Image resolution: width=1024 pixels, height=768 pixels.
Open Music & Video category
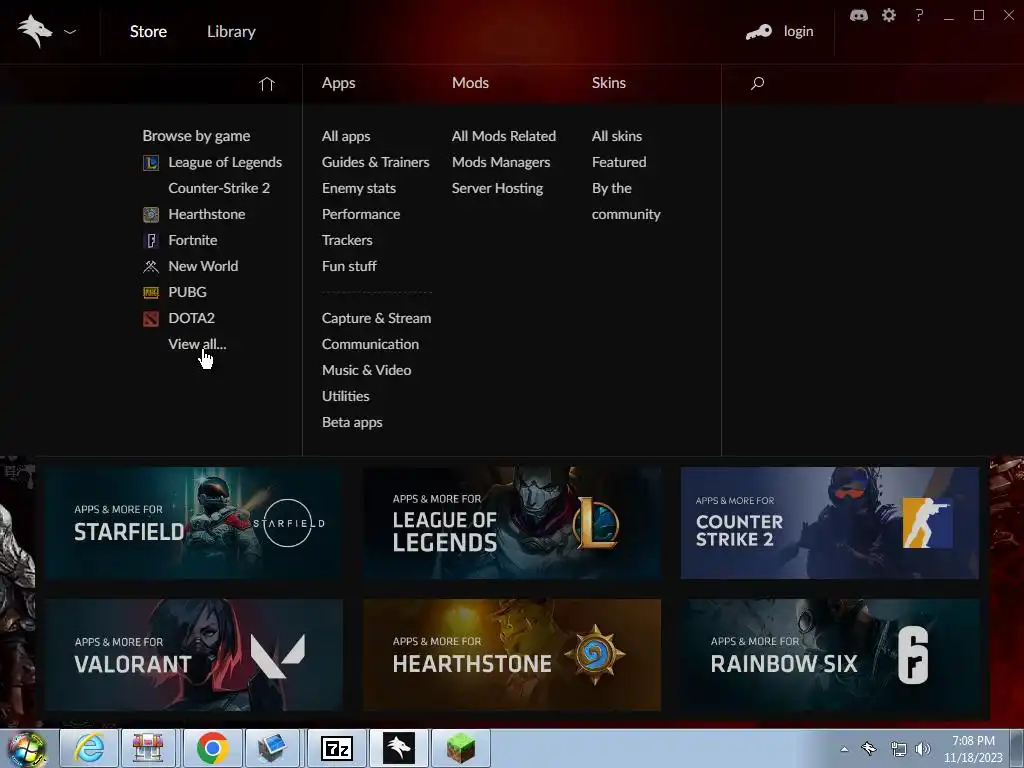(x=366, y=370)
